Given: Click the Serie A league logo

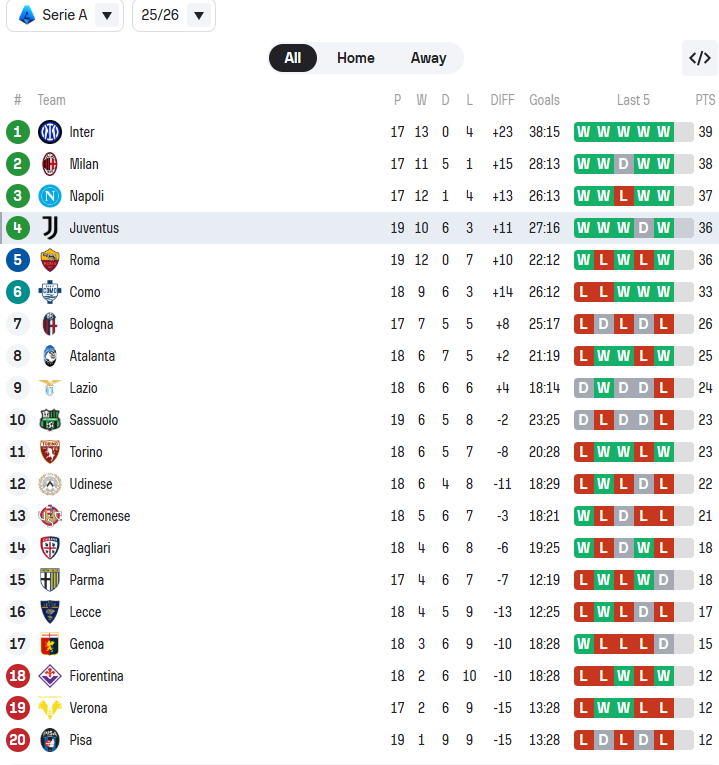Looking at the screenshot, I should (x=26, y=15).
